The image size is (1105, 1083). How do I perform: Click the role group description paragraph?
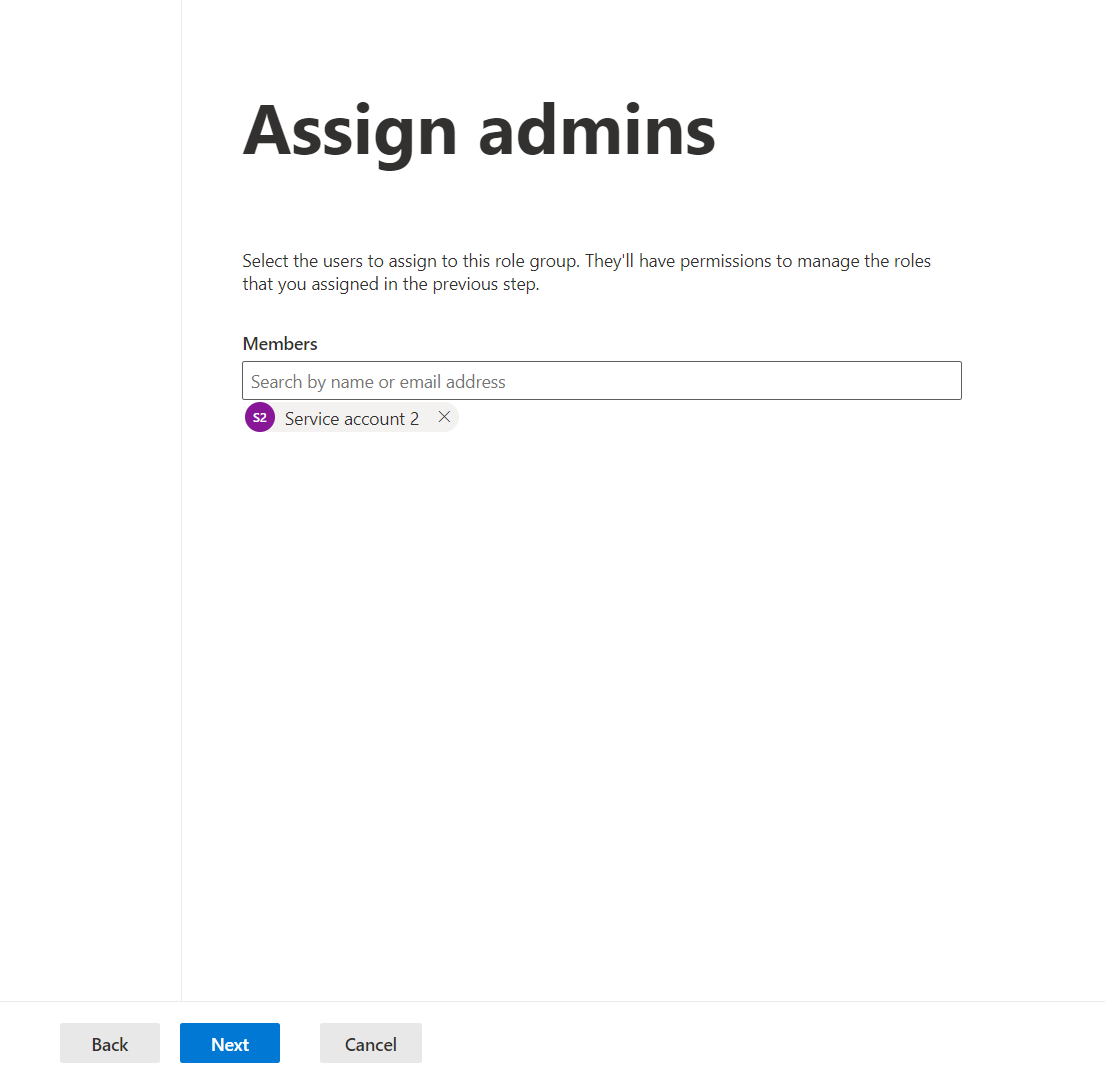(586, 272)
